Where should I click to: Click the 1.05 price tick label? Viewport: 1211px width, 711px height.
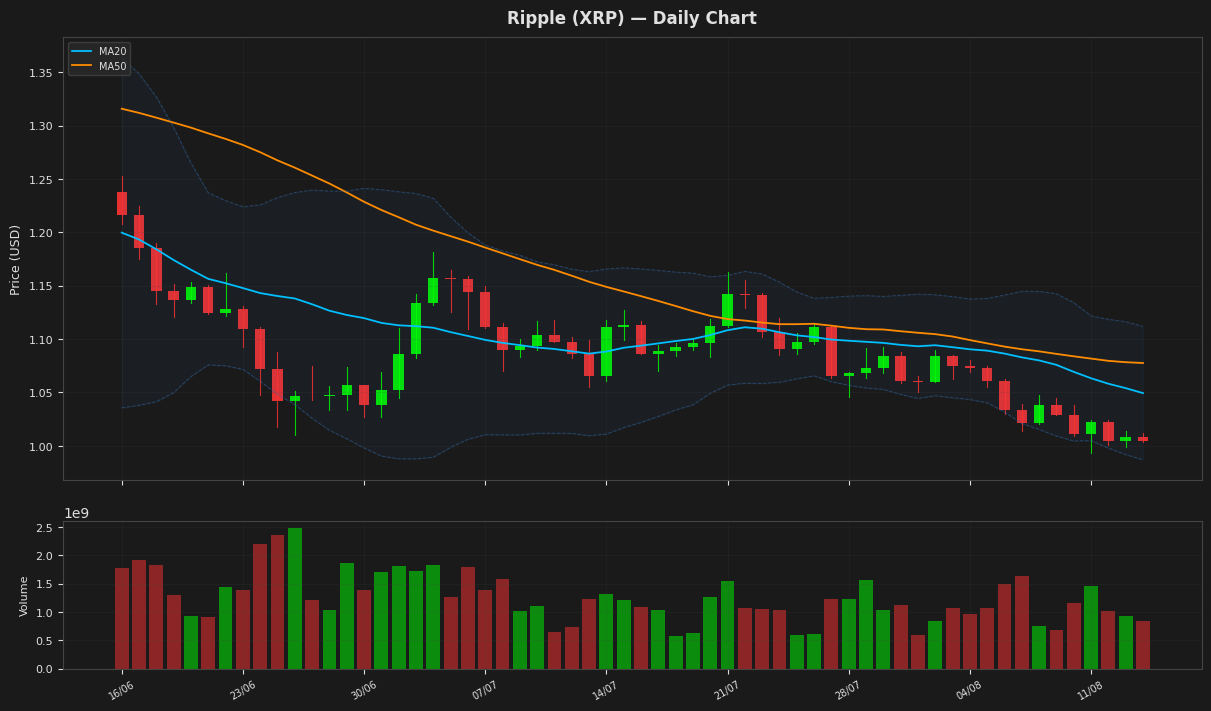tap(41, 393)
